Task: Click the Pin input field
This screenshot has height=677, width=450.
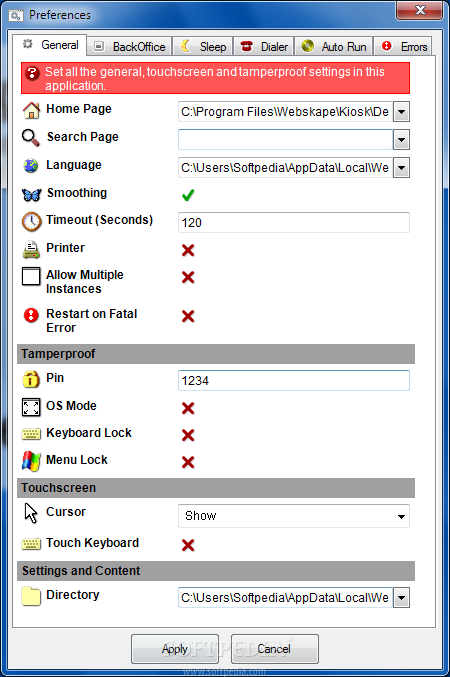Action: tap(294, 380)
